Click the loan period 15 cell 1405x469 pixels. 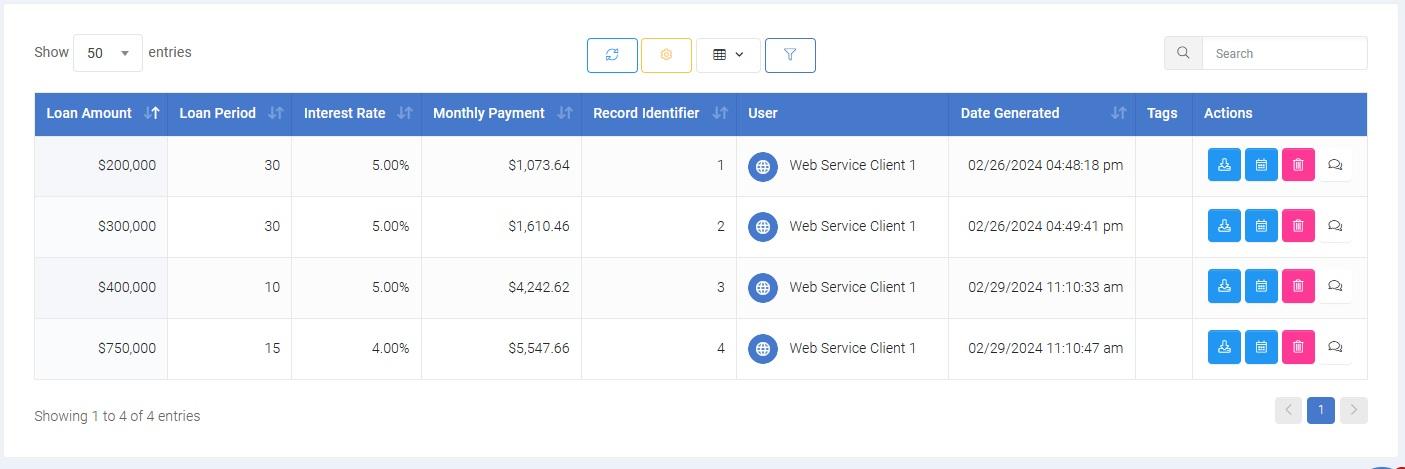pyautogui.click(x=229, y=349)
